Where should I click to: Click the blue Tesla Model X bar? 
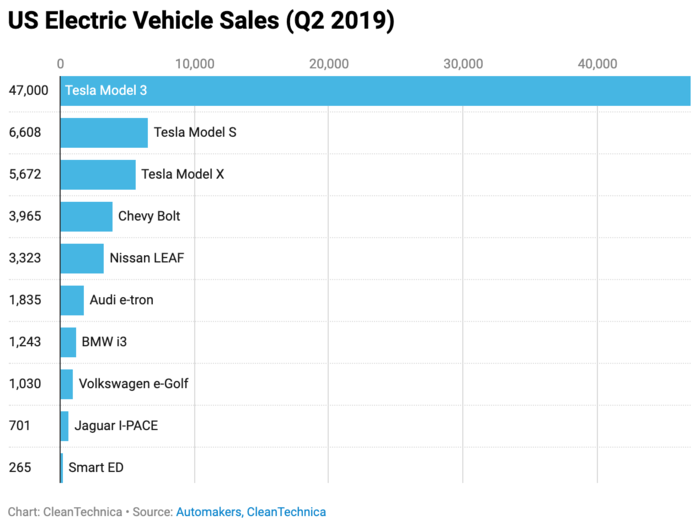tap(98, 174)
